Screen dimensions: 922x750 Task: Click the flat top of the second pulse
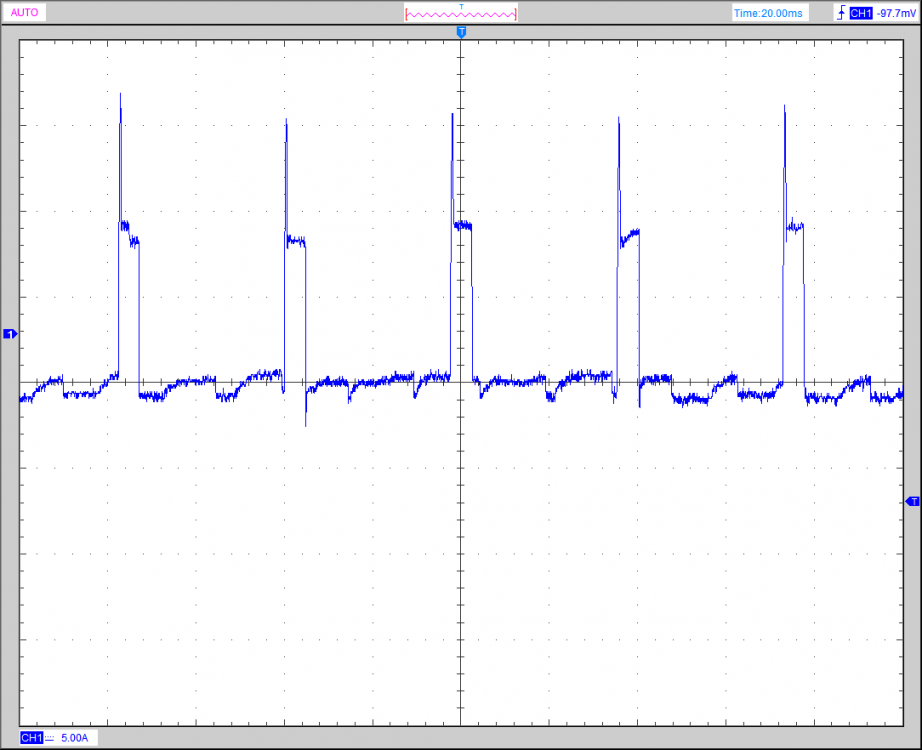(x=296, y=240)
